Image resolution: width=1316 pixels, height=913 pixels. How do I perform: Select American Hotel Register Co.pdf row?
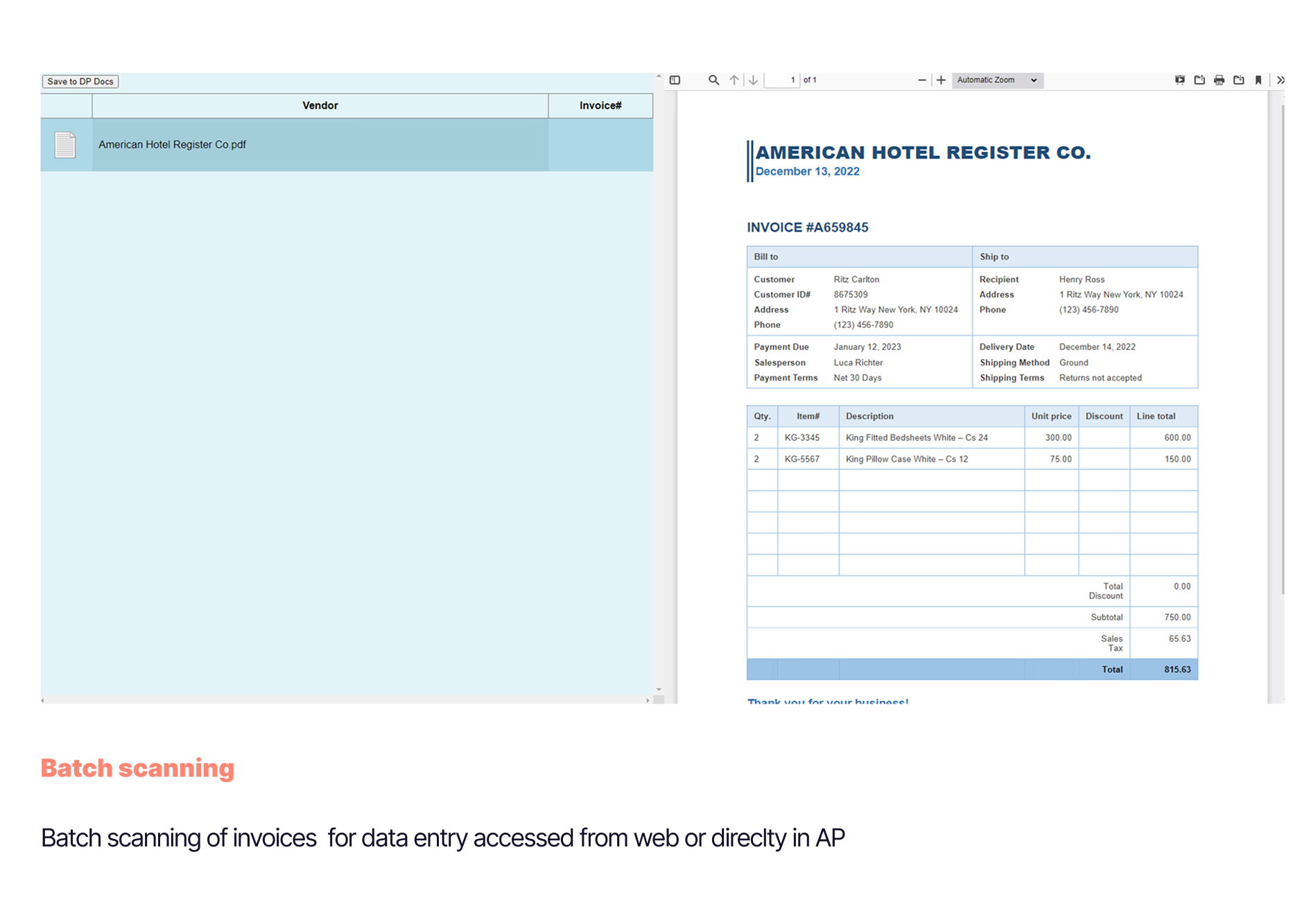coord(319,145)
